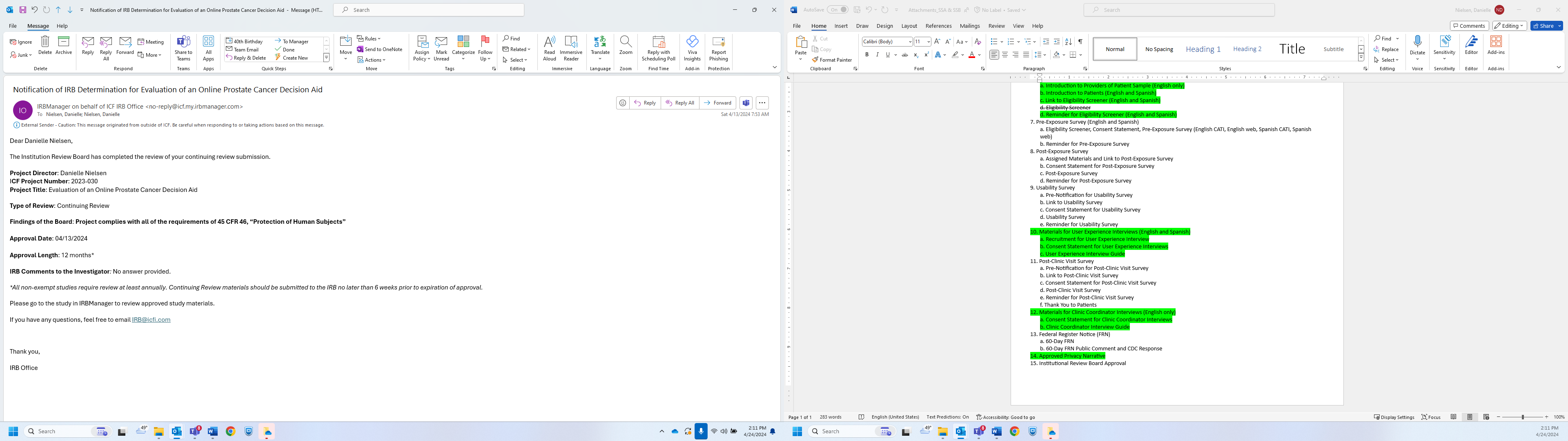Open the Editing mode dropdown in Word
The width and height of the screenshot is (1568, 441).
pos(1509,26)
